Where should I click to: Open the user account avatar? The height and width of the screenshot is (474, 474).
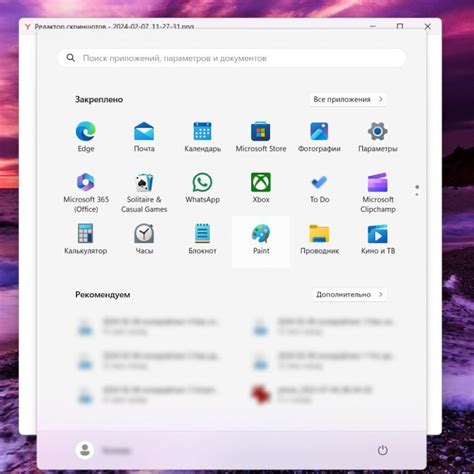pos(85,450)
